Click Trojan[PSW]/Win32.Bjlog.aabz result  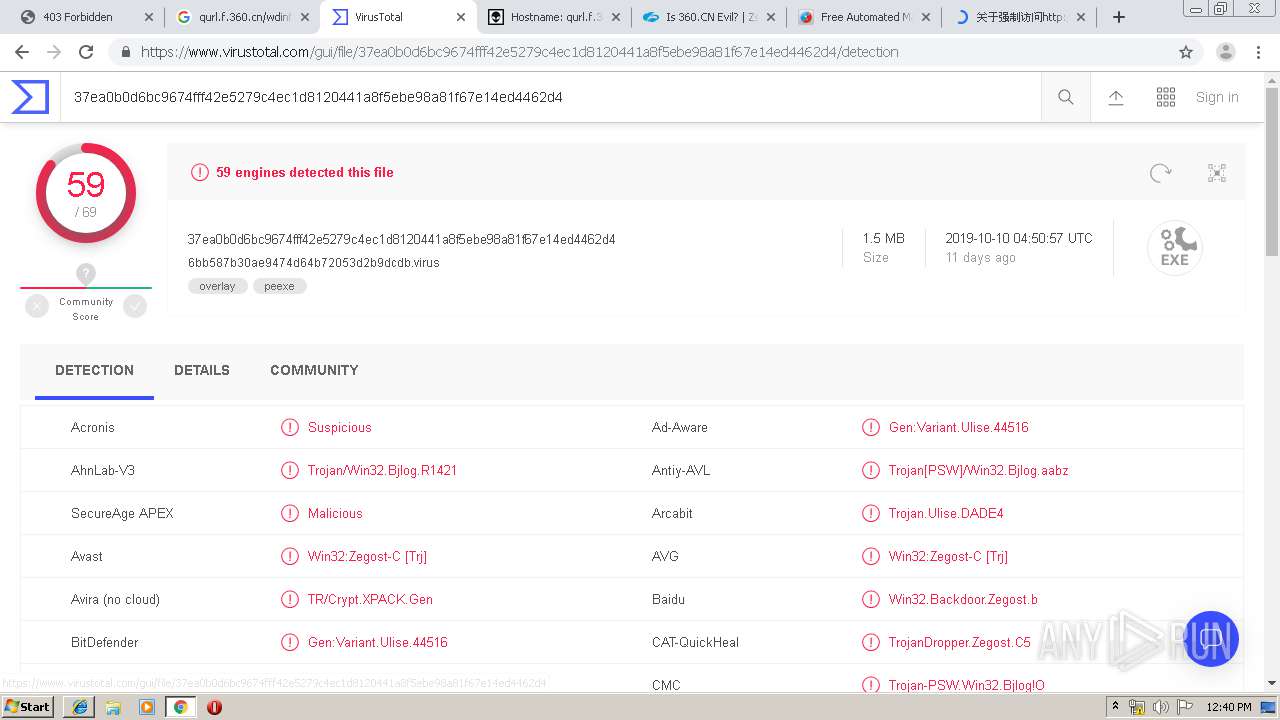click(x=978, y=470)
